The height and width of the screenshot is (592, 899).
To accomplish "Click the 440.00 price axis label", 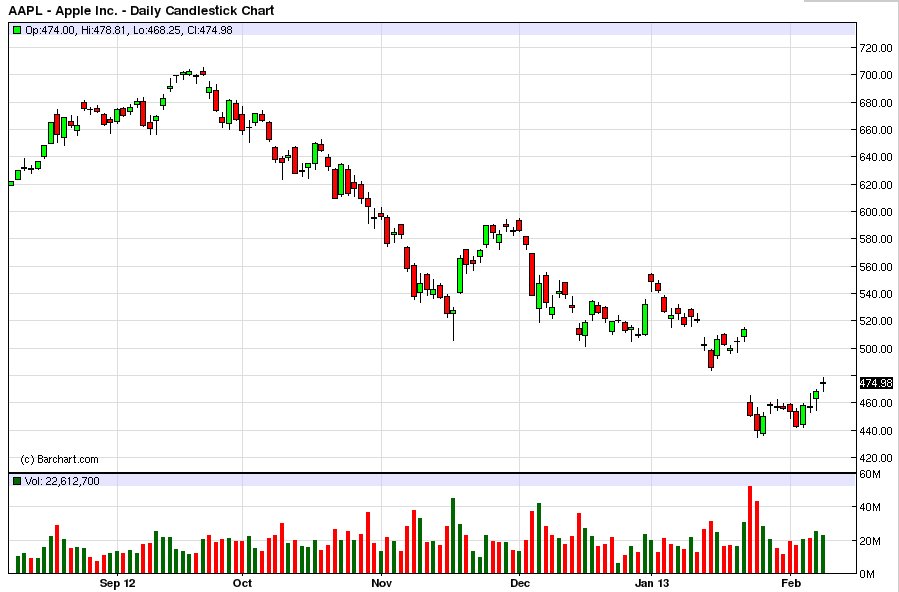I will pos(875,431).
